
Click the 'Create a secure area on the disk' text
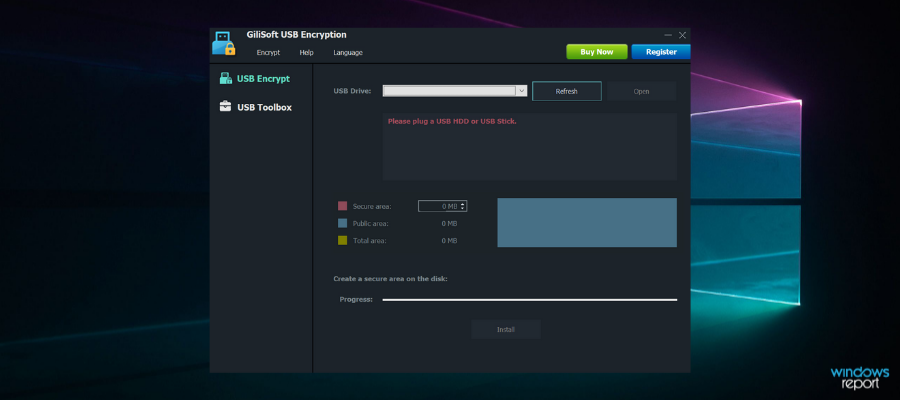coord(390,279)
